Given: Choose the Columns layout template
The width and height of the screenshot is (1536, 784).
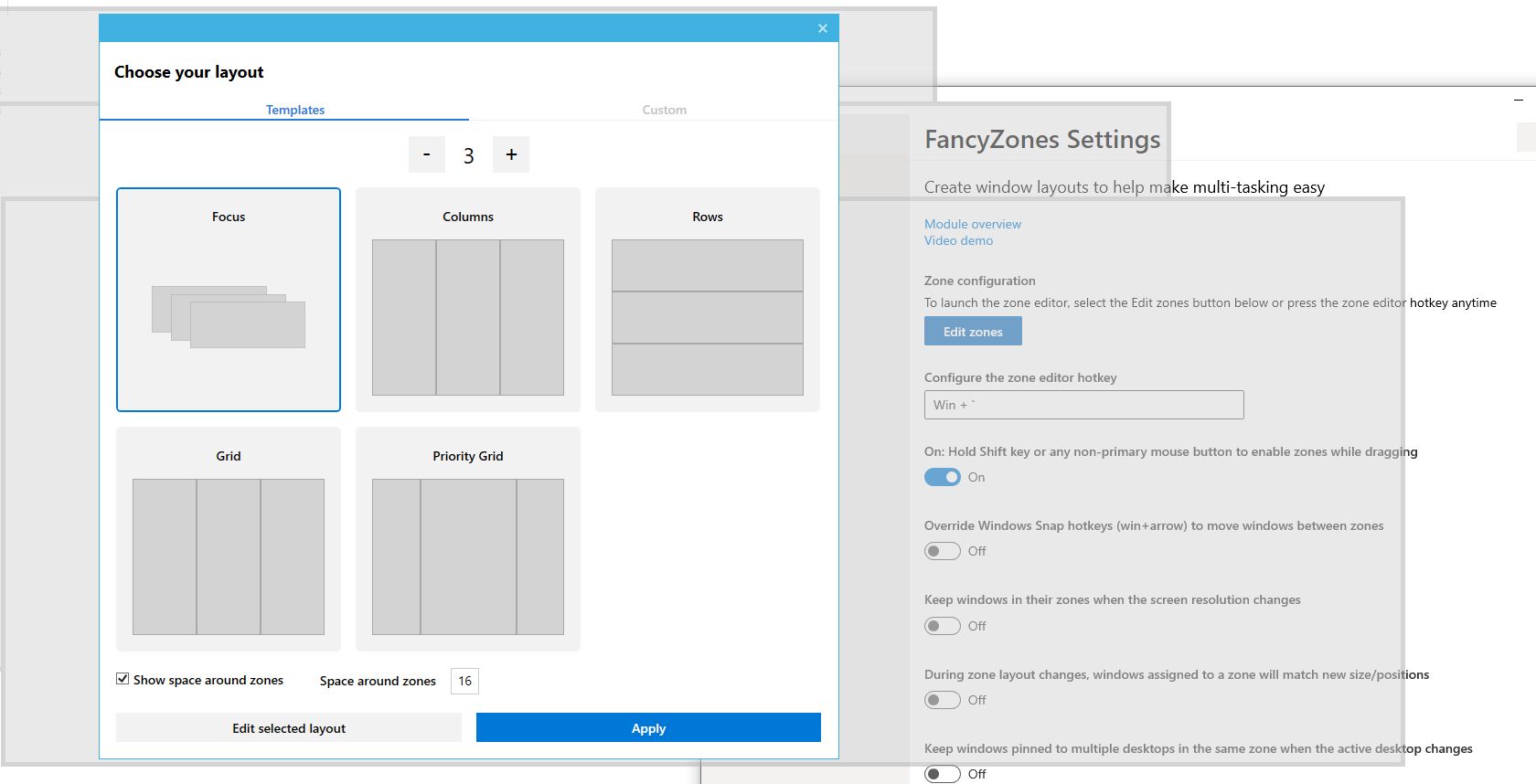Looking at the screenshot, I should click(468, 300).
